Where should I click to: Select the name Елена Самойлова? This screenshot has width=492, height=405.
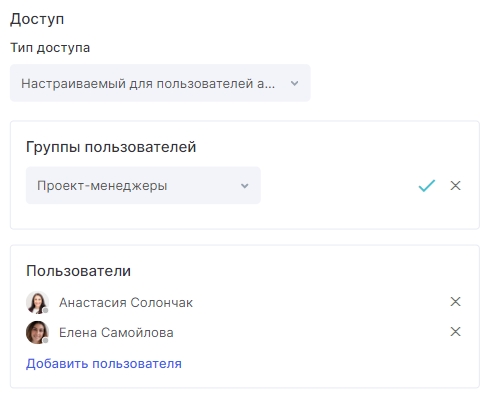[x=116, y=333]
